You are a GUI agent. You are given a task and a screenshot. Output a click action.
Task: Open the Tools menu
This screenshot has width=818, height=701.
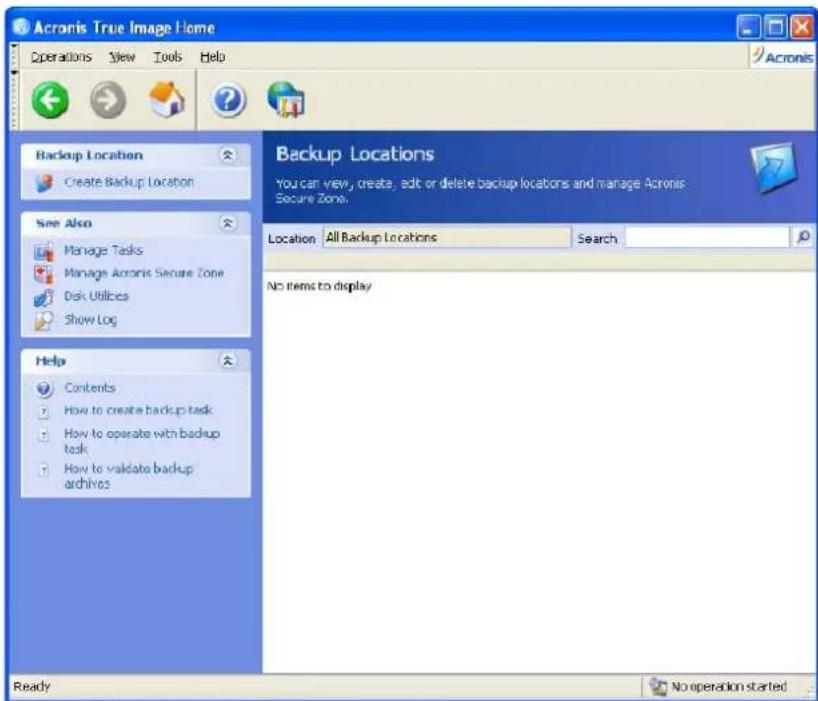coord(167,56)
